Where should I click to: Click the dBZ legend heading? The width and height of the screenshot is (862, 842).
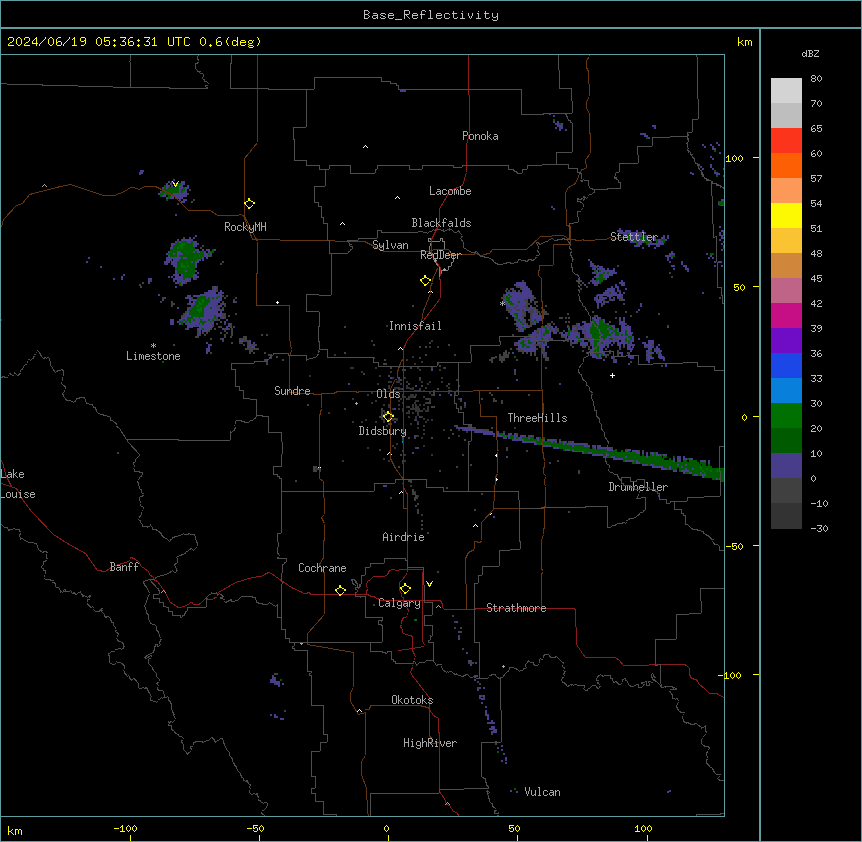tap(810, 54)
